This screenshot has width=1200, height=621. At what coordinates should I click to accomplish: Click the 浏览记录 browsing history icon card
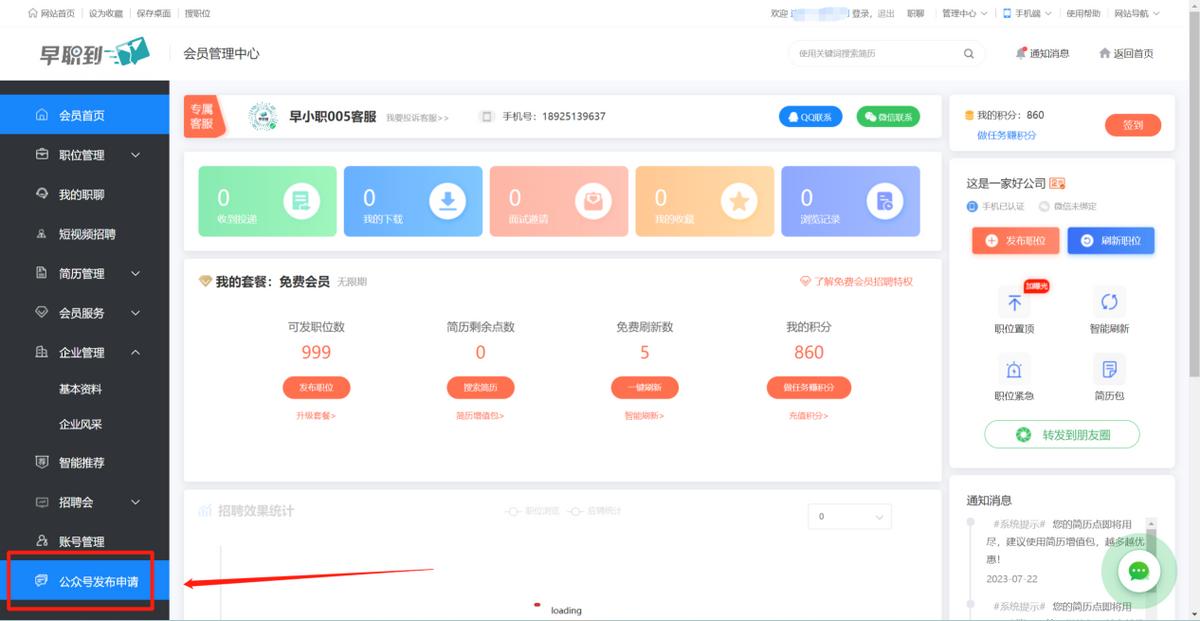850,200
